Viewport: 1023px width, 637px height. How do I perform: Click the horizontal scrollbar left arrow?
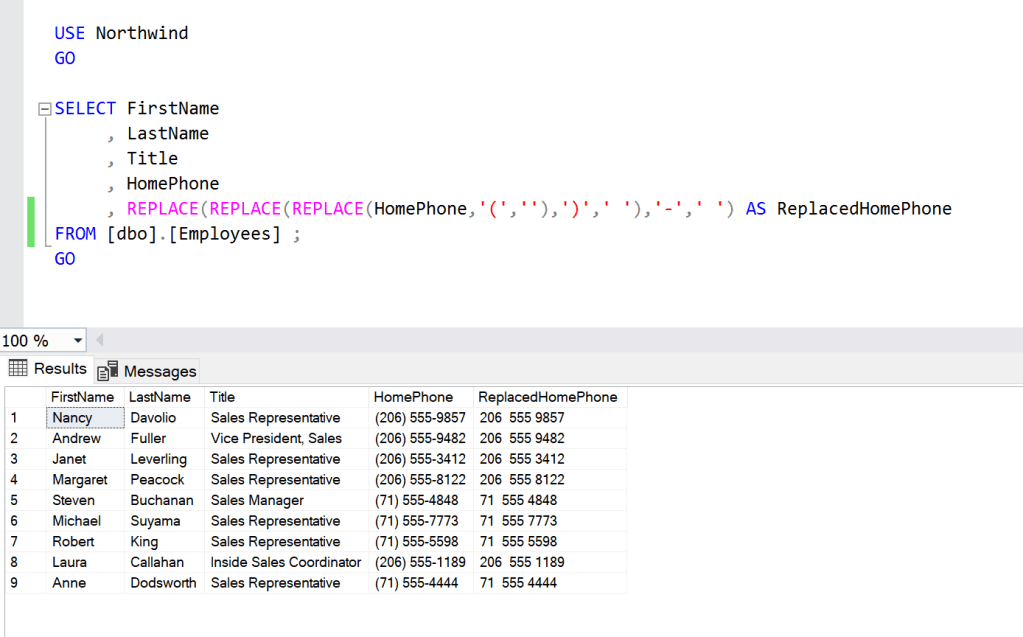(x=99, y=341)
